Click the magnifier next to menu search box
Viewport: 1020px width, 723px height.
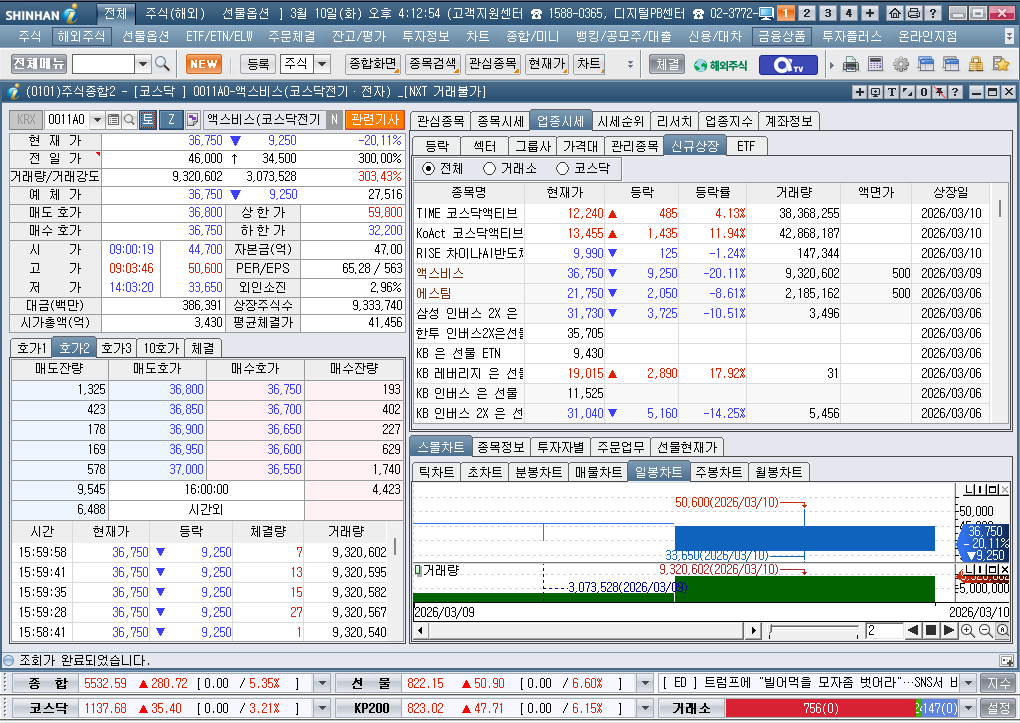tap(162, 64)
